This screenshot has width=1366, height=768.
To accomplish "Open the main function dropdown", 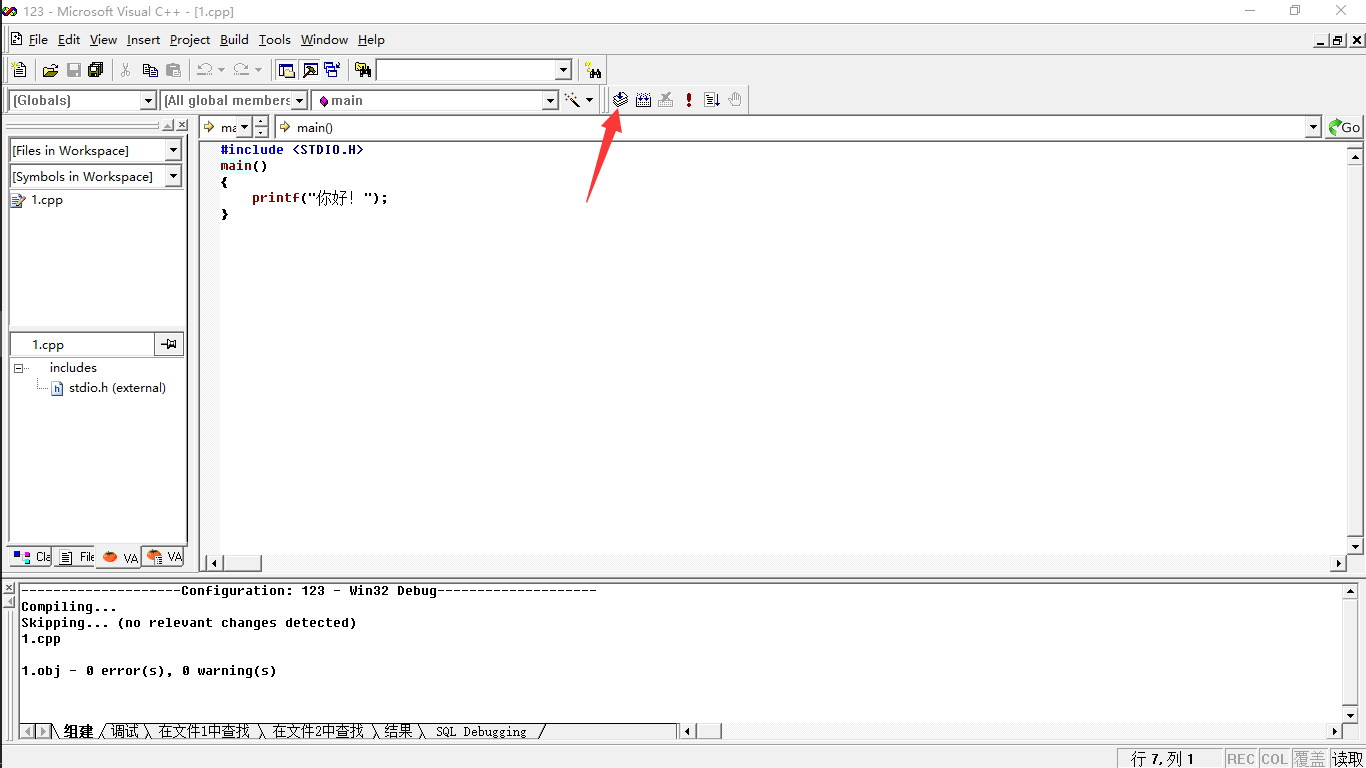I will coord(549,100).
